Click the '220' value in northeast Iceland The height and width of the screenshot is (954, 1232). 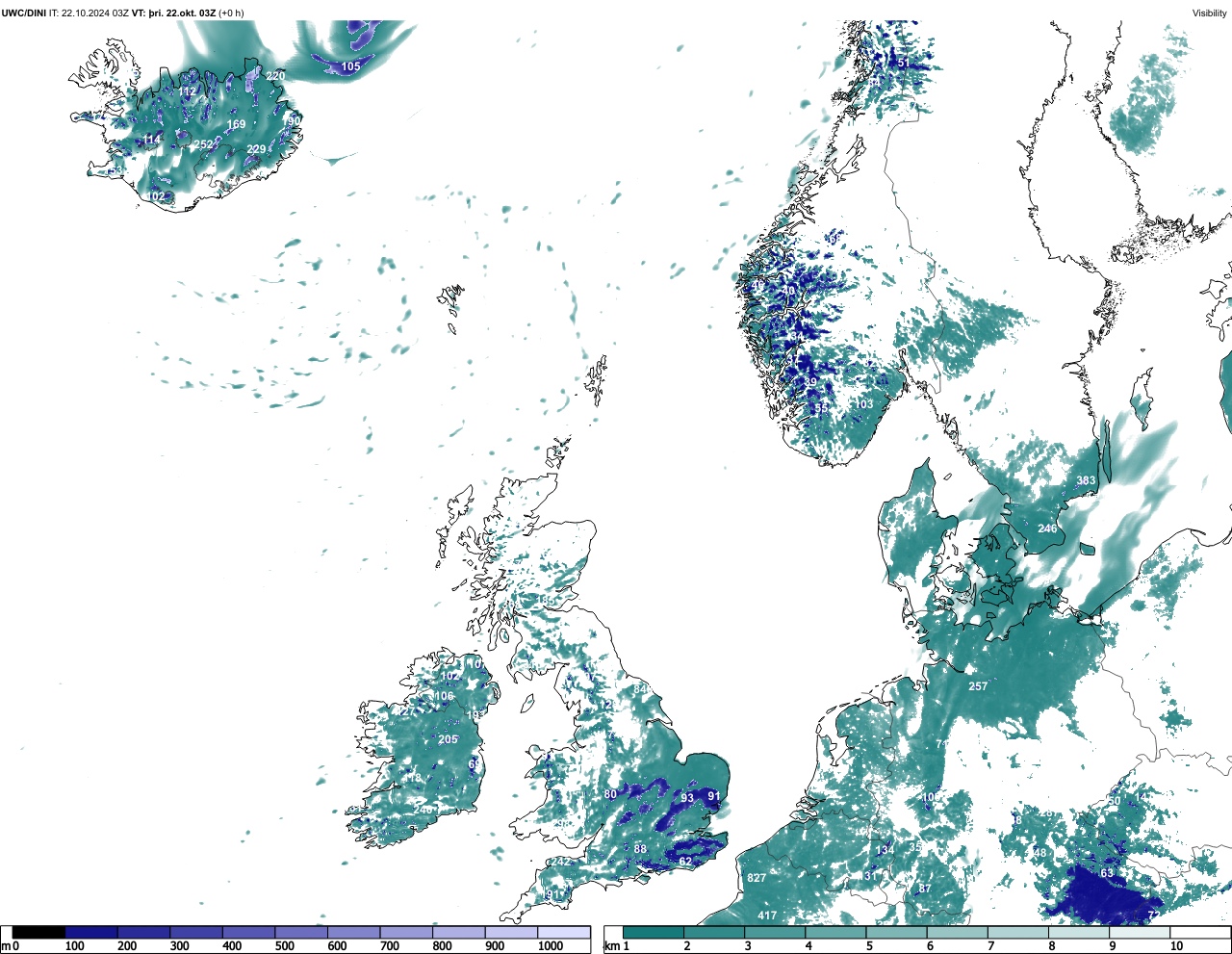click(x=275, y=76)
